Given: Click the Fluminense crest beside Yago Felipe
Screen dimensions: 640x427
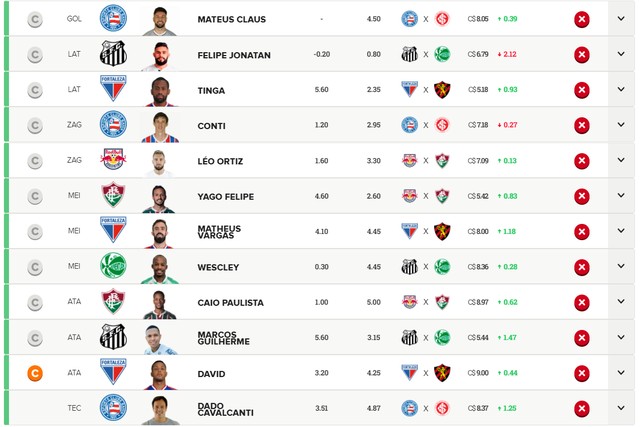Looking at the screenshot, I should pyautogui.click(x=113, y=195).
